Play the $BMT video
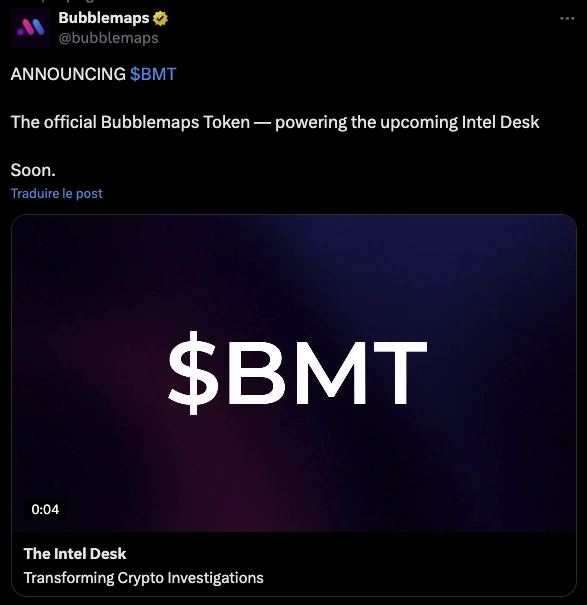The image size is (587, 605). click(x=294, y=373)
